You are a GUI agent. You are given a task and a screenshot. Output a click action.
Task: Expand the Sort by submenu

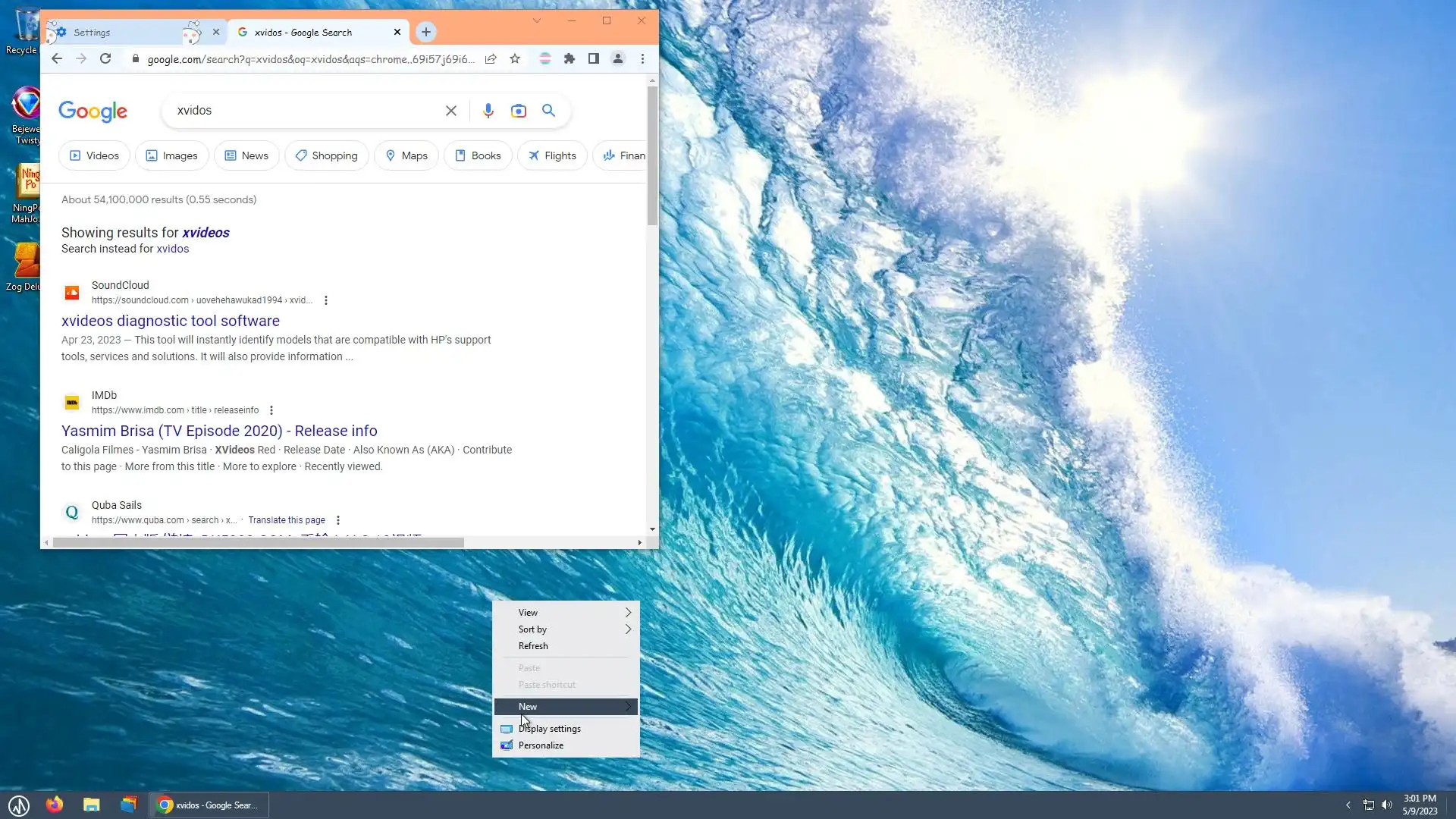[566, 629]
